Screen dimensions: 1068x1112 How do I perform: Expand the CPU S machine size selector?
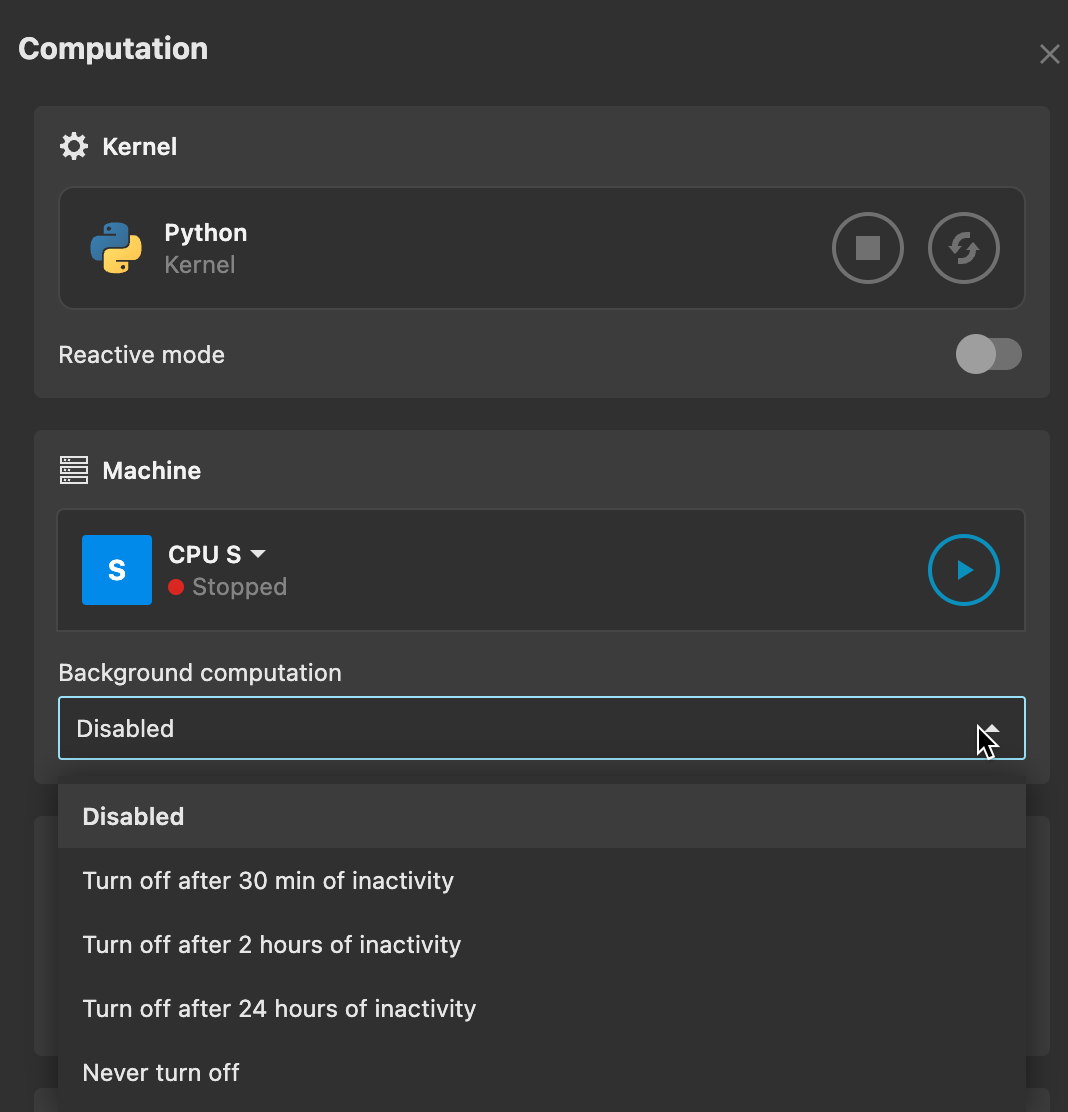pos(257,553)
